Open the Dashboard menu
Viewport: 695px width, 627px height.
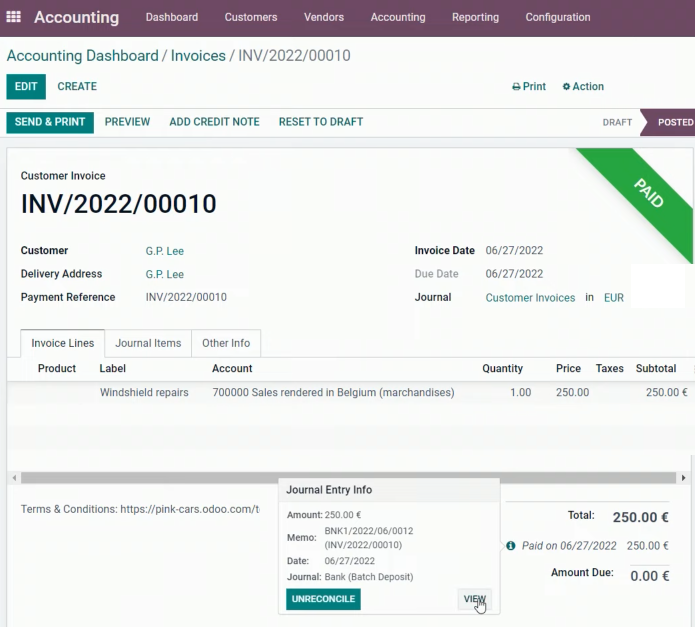click(x=172, y=17)
